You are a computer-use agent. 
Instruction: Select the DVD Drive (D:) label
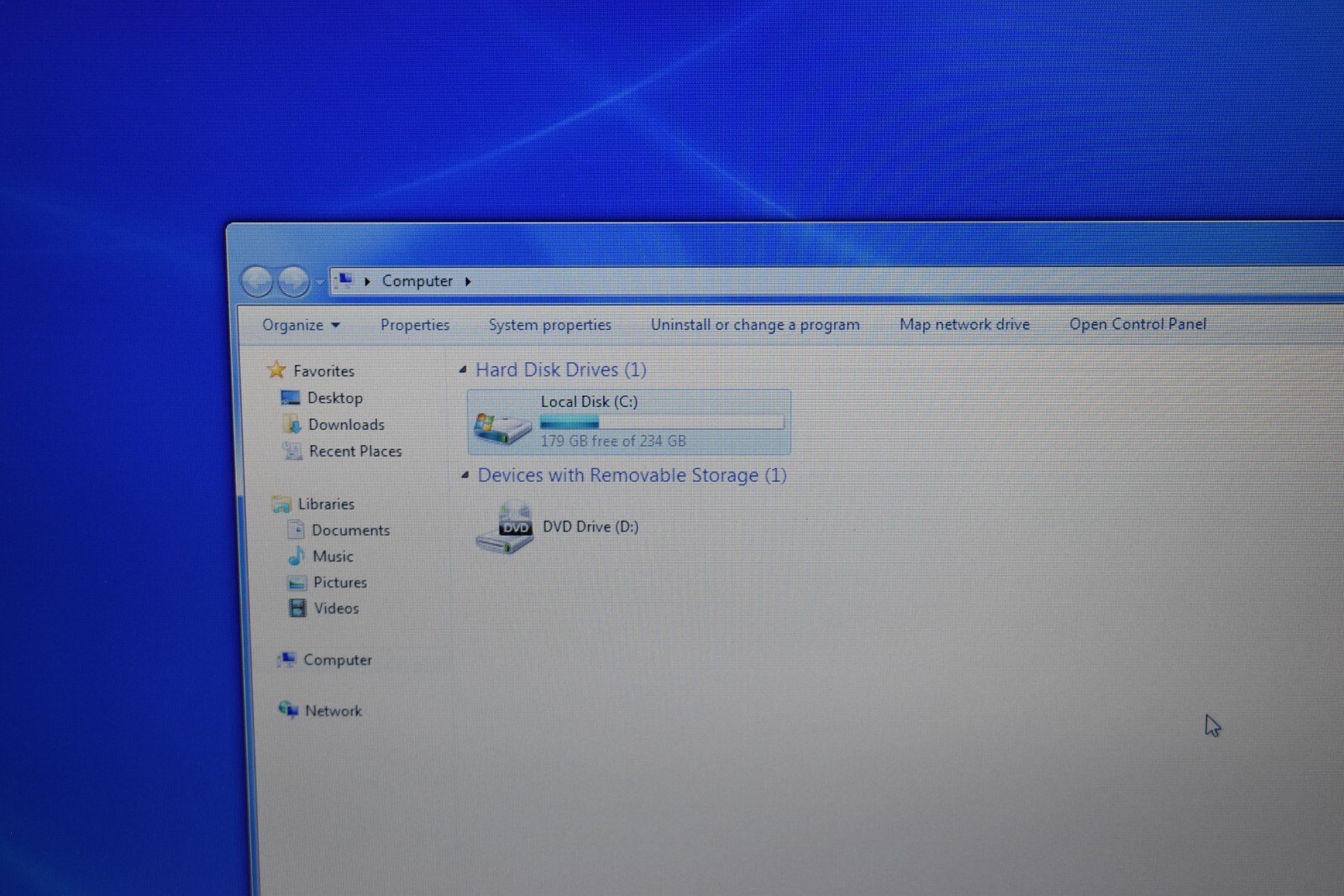pos(591,527)
